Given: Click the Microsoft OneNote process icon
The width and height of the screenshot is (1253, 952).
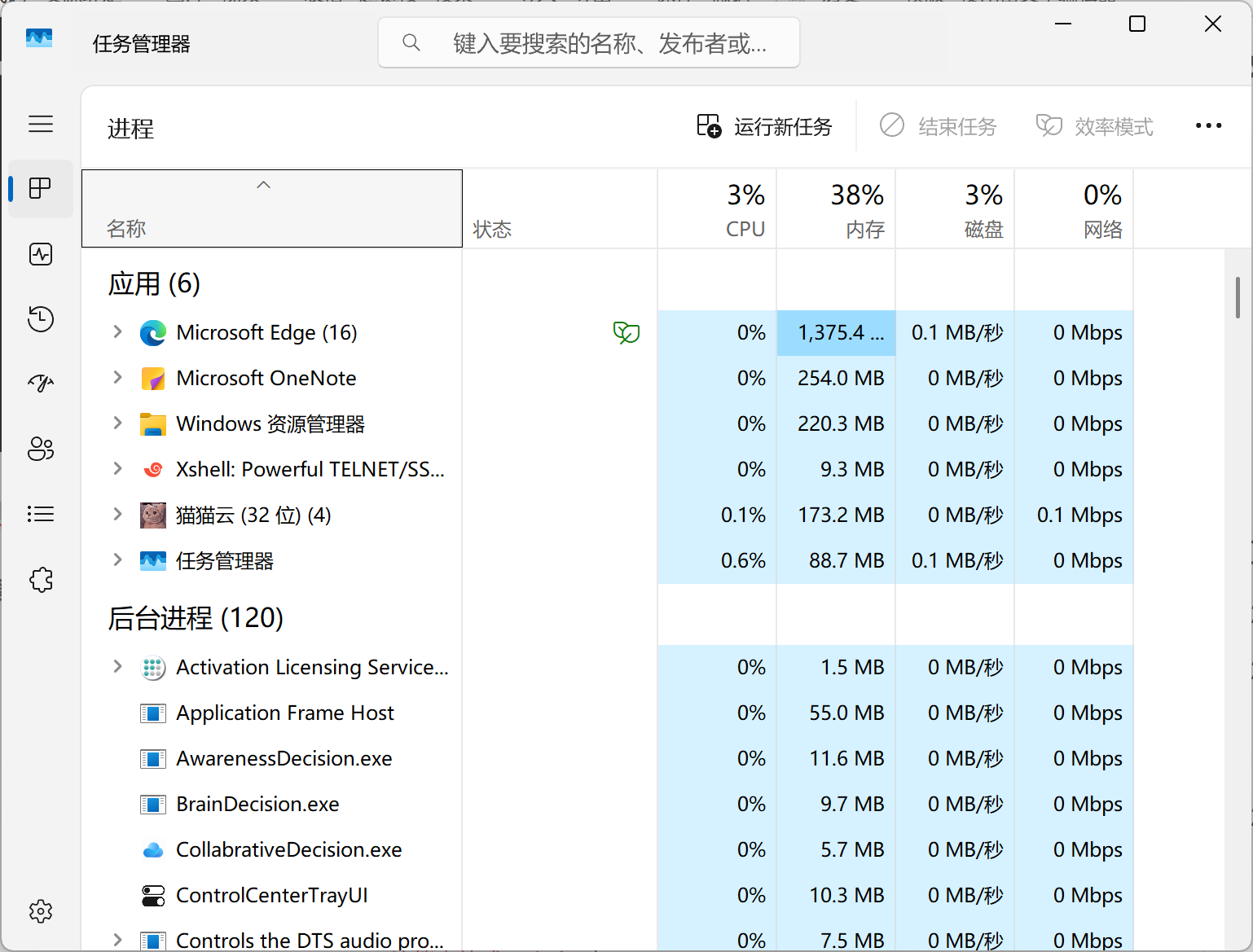Looking at the screenshot, I should click(153, 379).
